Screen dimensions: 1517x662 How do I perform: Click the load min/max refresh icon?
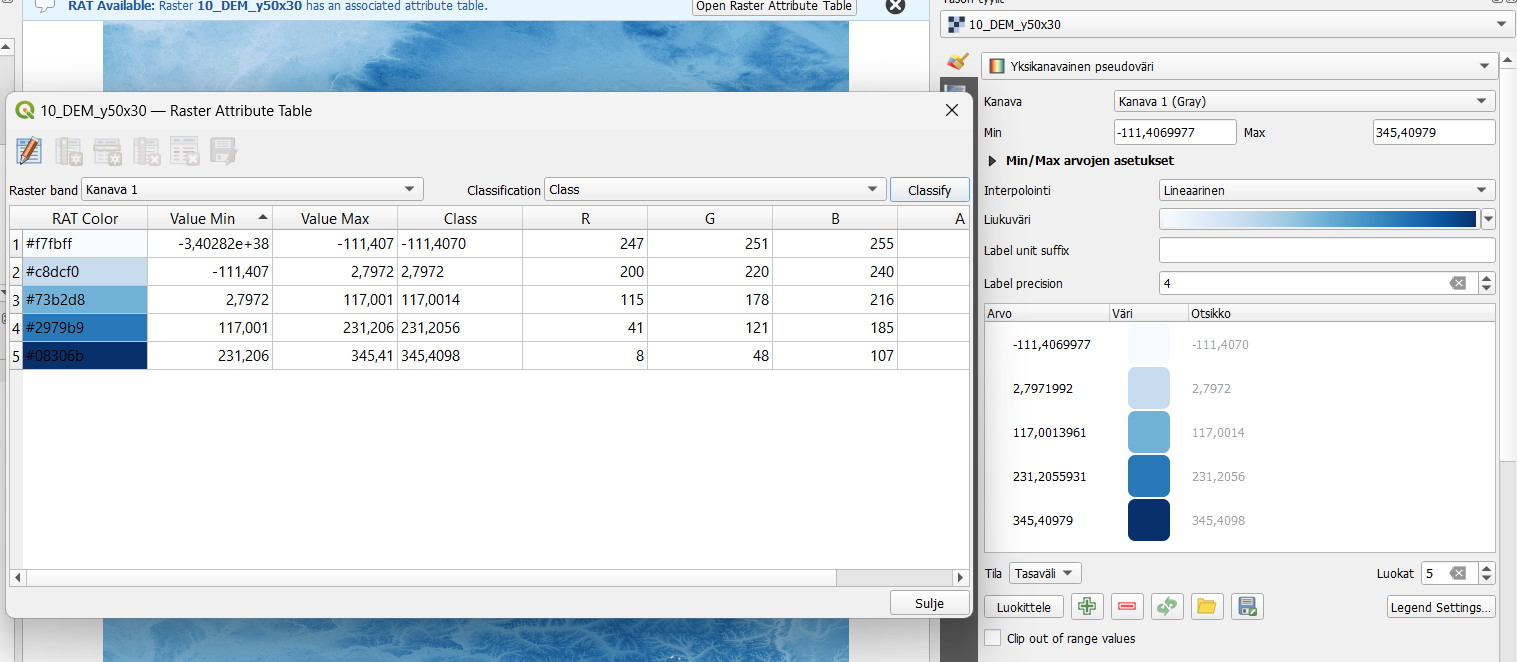pos(1167,606)
